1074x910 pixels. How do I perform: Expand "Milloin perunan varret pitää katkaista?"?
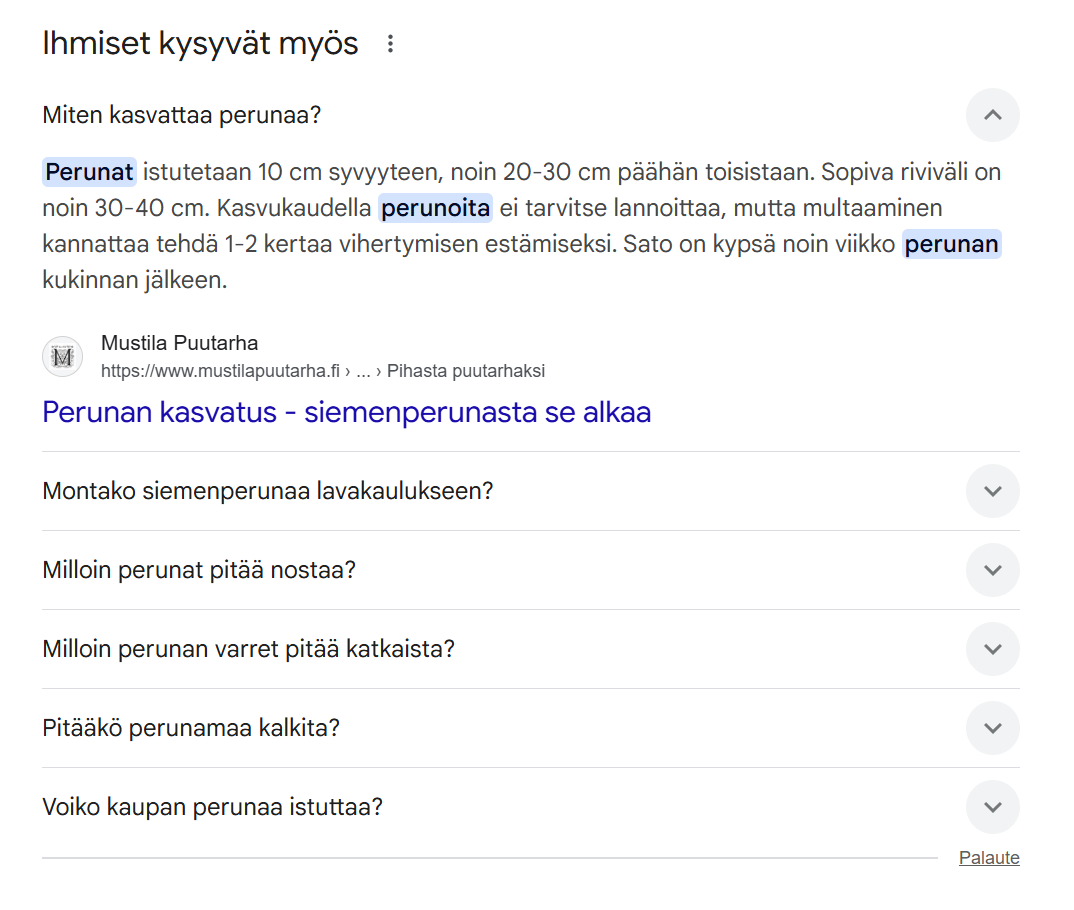point(992,649)
